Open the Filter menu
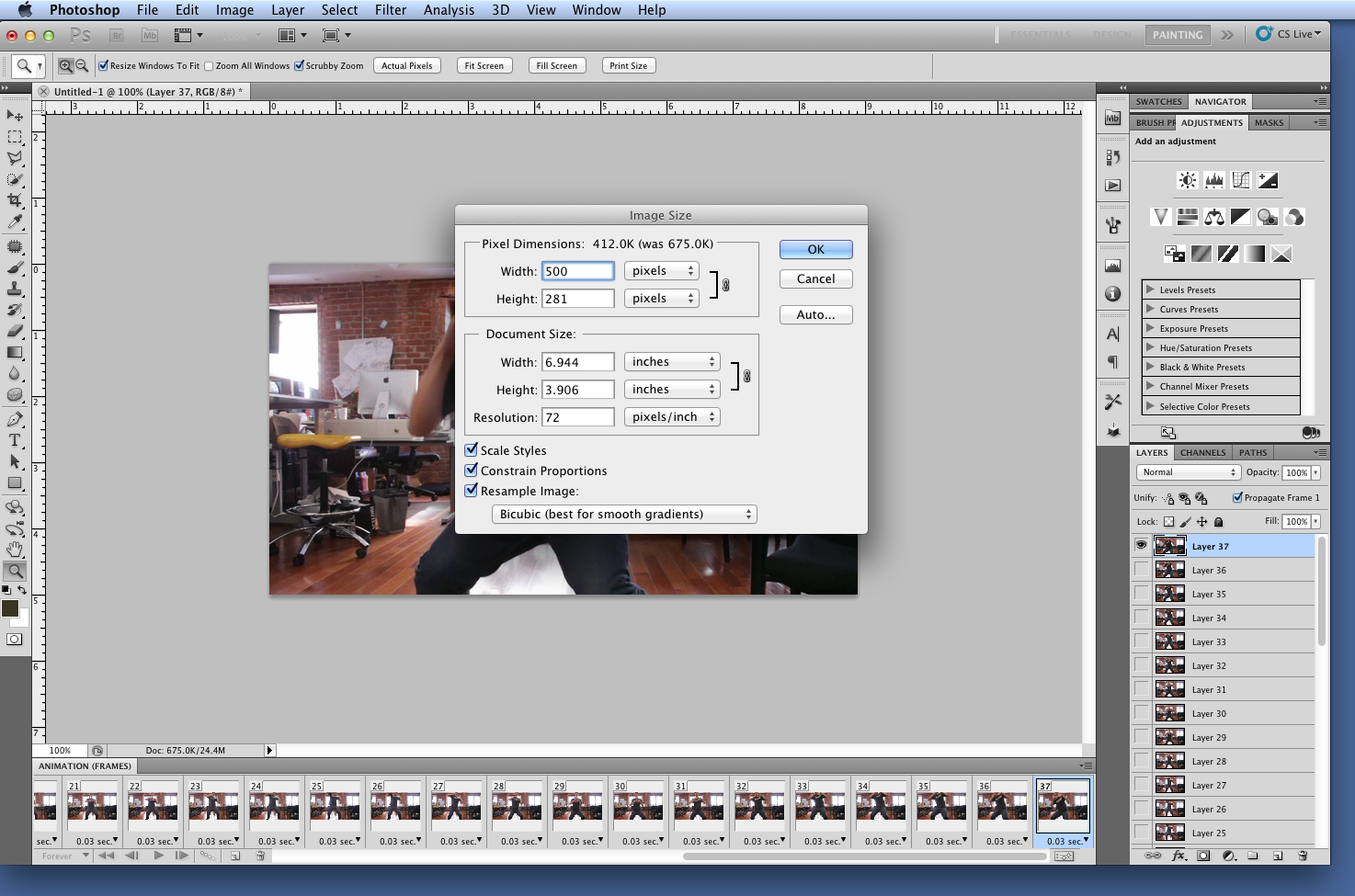1355x896 pixels. point(391,10)
